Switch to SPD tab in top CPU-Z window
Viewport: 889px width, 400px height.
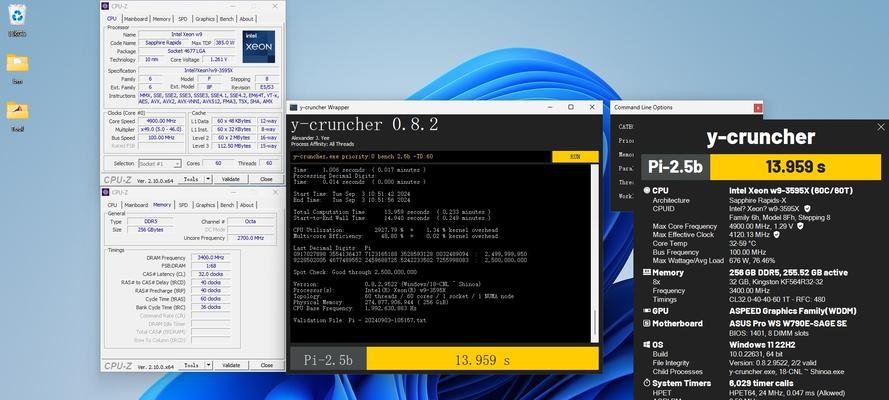pyautogui.click(x=183, y=19)
